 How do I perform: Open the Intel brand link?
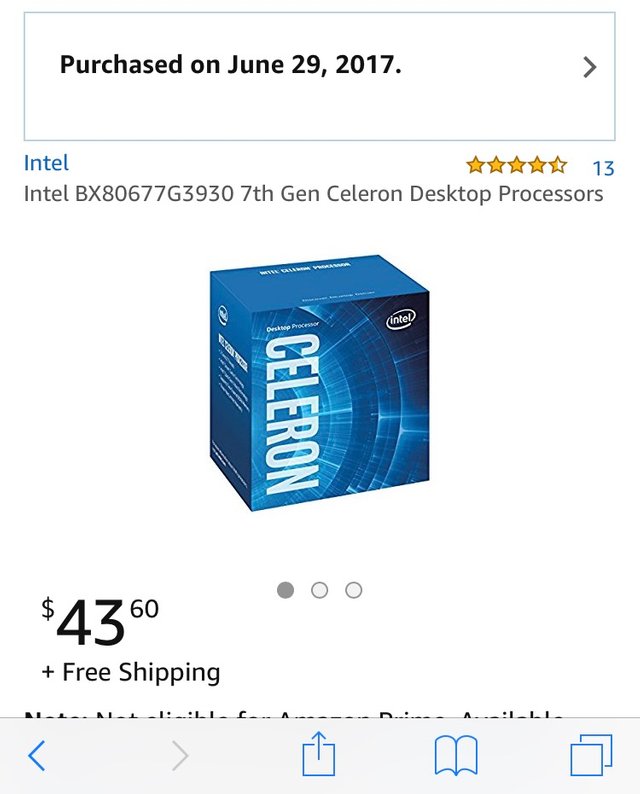coord(46,163)
